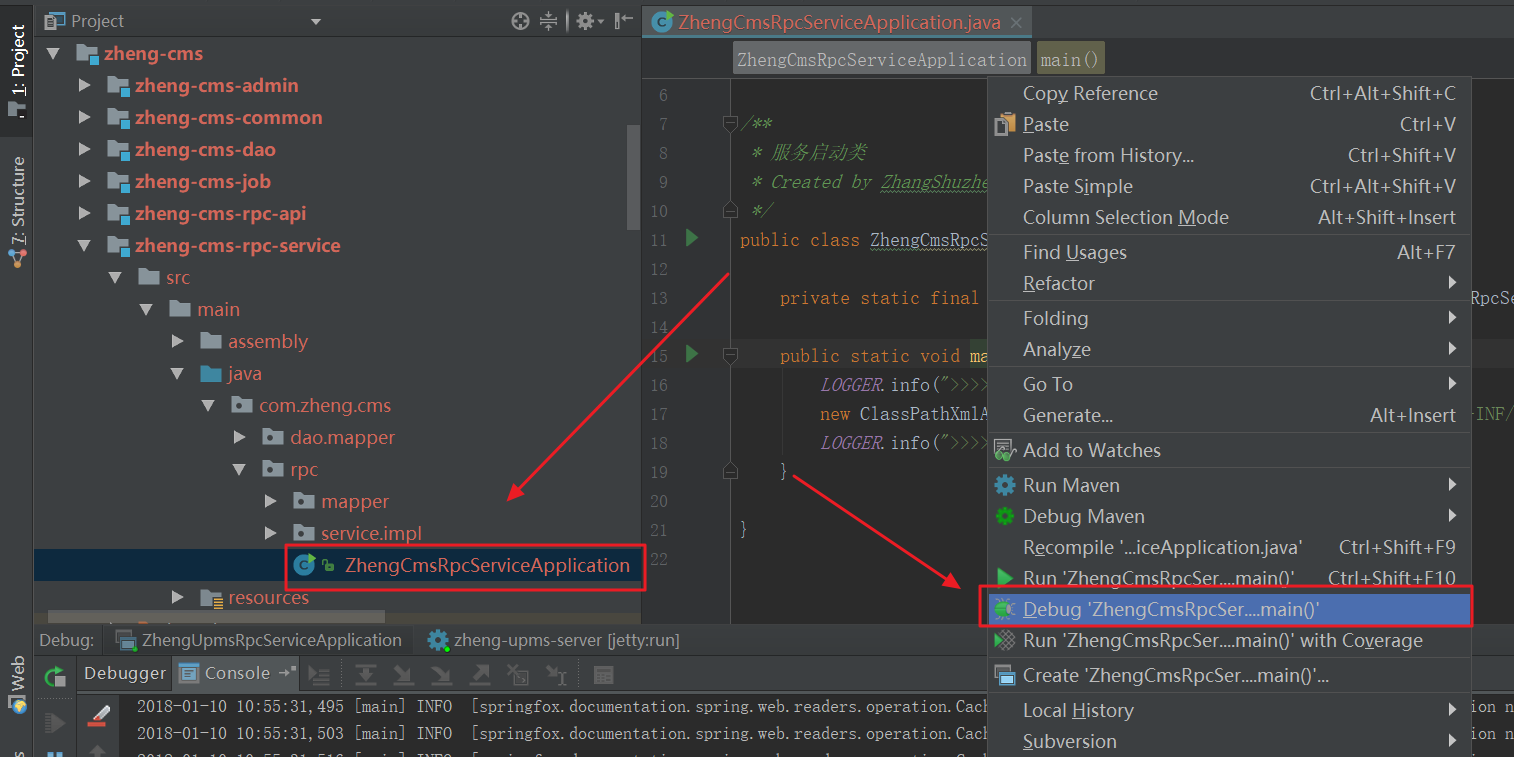The image size is (1514, 757).
Task: Switch to the Debugger tab
Action: point(124,673)
